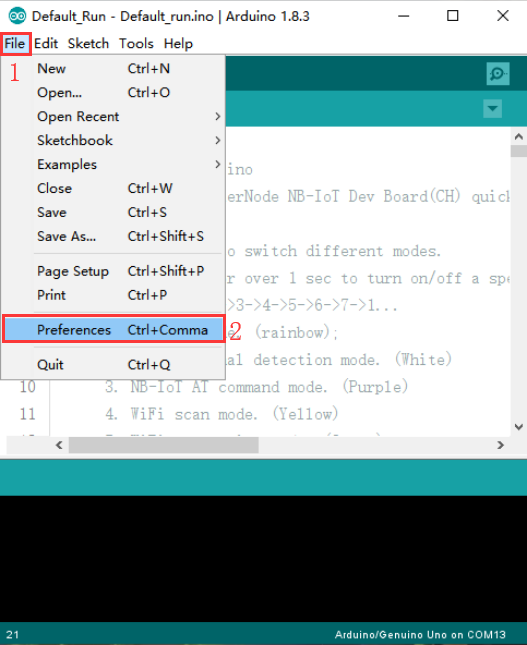Maximize the Arduino window
This screenshot has height=645, width=527.
click(453, 16)
